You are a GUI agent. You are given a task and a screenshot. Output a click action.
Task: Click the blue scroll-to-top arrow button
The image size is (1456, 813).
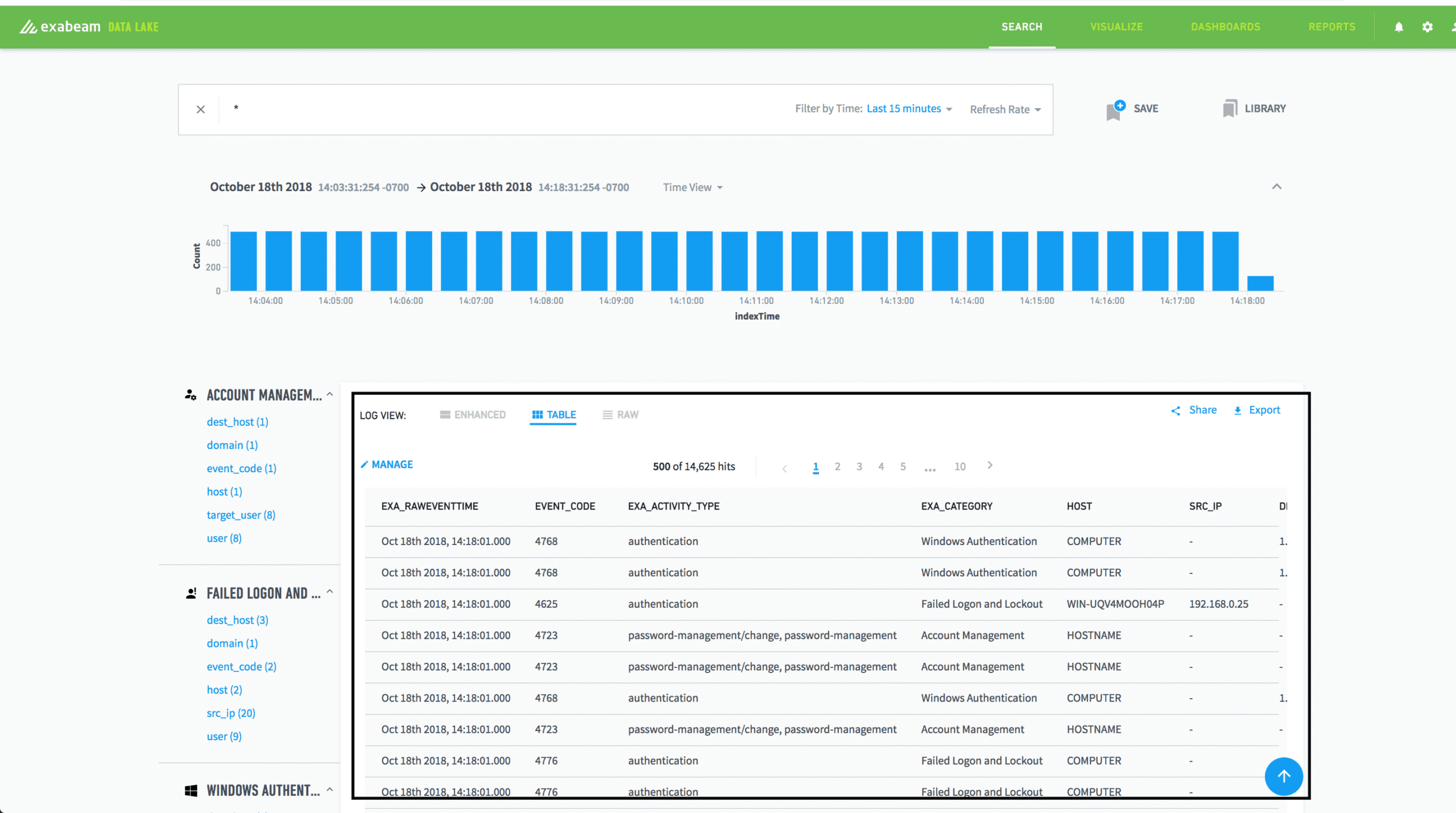1284,776
